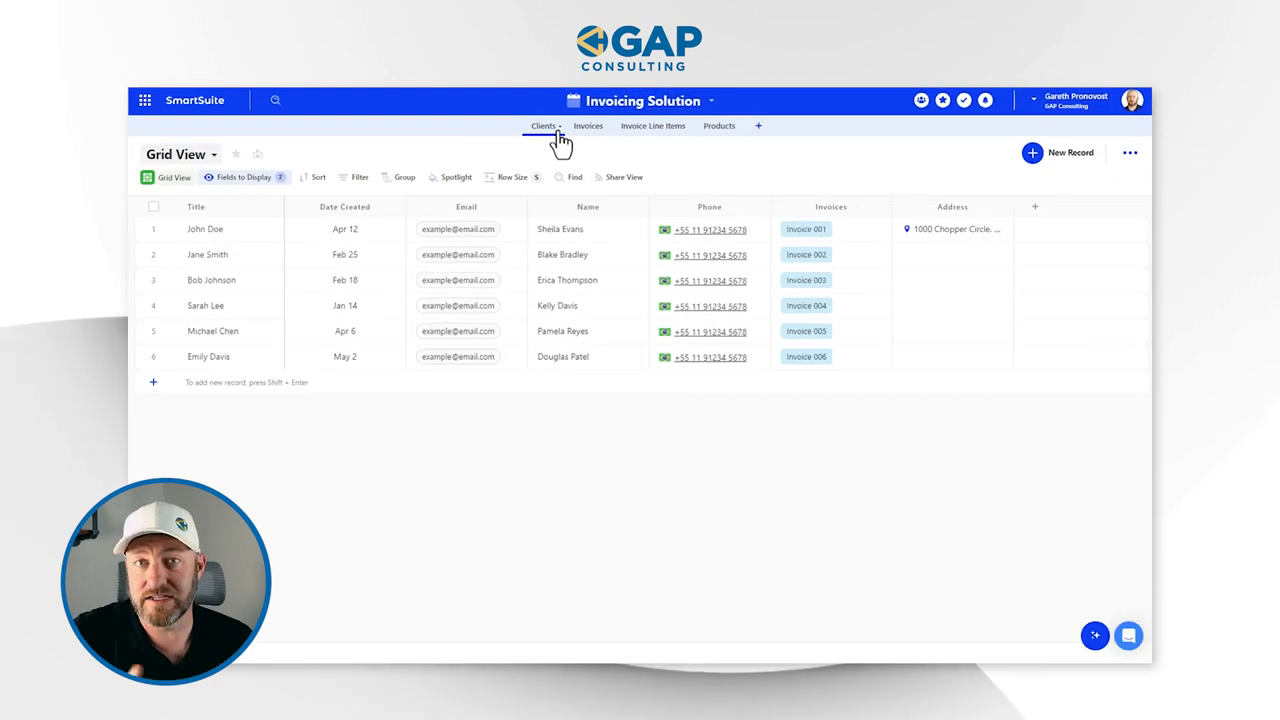Image resolution: width=1280 pixels, height=720 pixels.
Task: Open linked record Invoice 006
Action: pyautogui.click(x=806, y=357)
